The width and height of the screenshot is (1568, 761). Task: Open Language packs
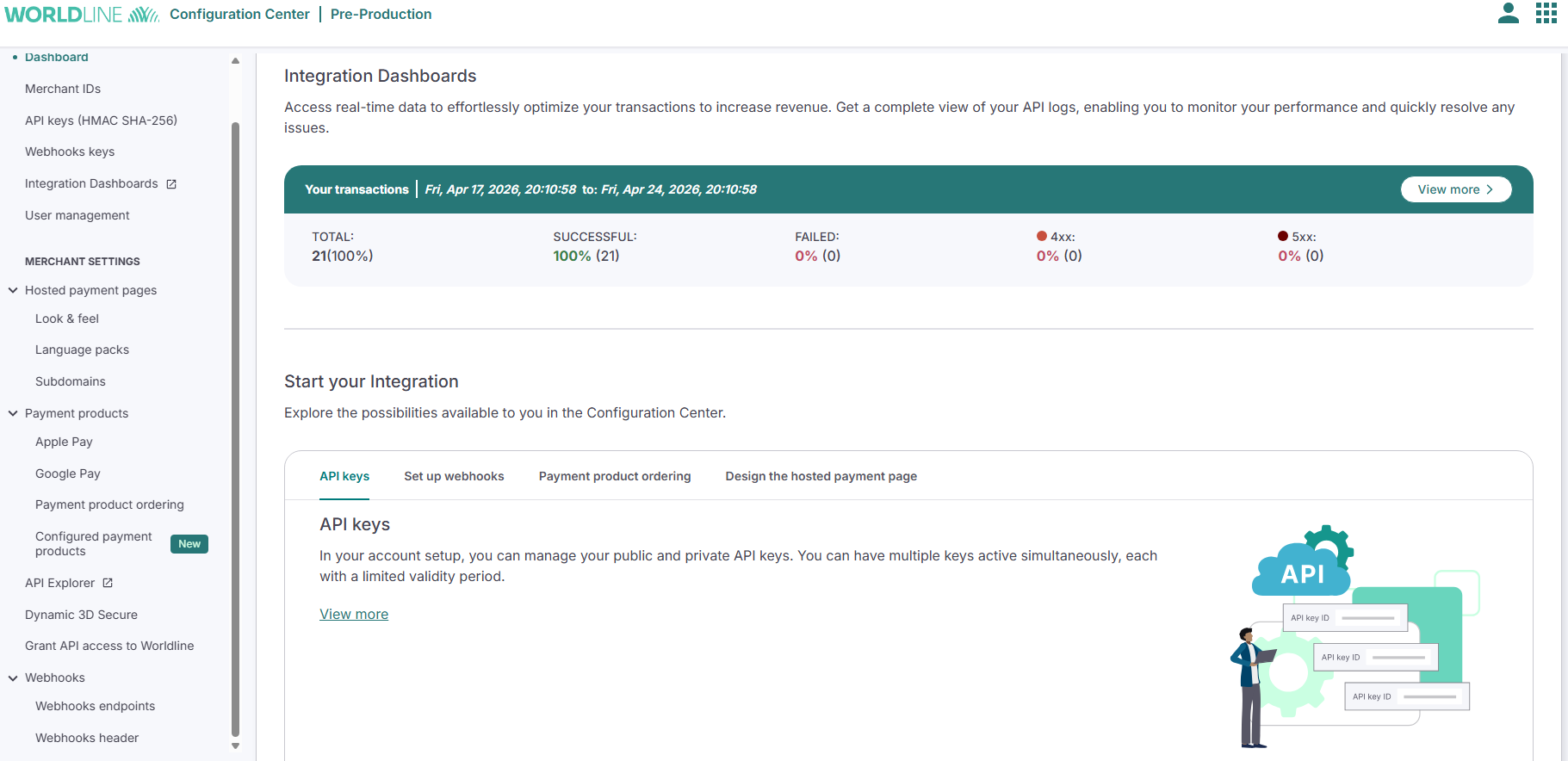click(x=82, y=350)
